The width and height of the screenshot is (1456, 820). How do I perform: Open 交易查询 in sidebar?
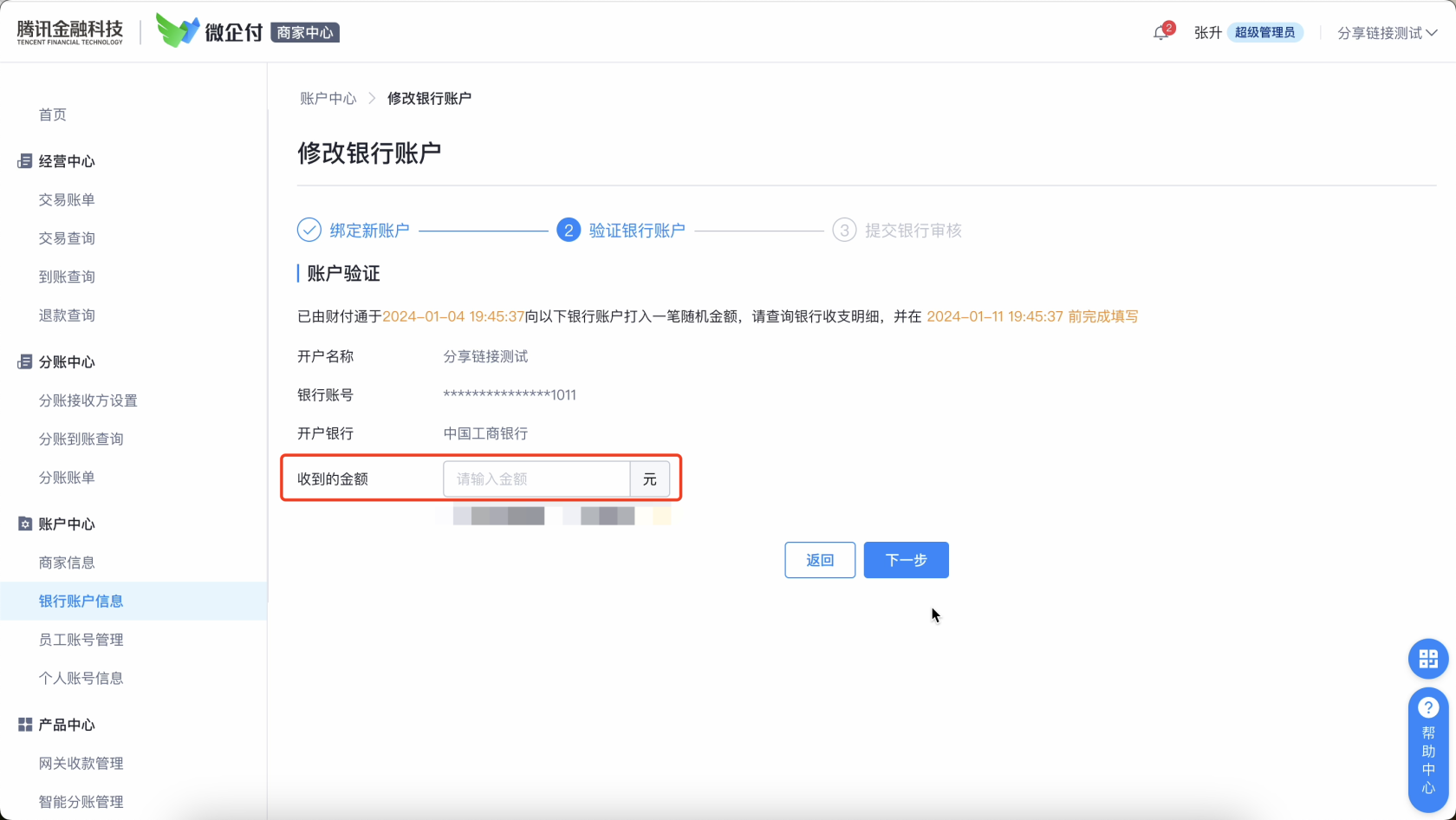67,238
